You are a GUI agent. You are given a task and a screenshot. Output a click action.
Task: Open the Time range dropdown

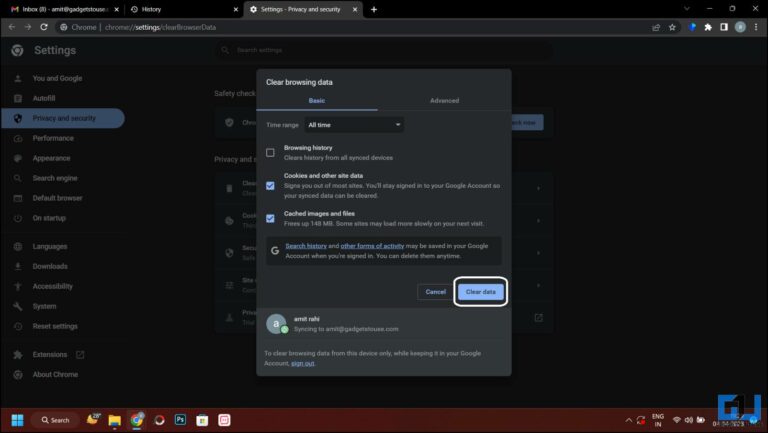click(x=354, y=125)
